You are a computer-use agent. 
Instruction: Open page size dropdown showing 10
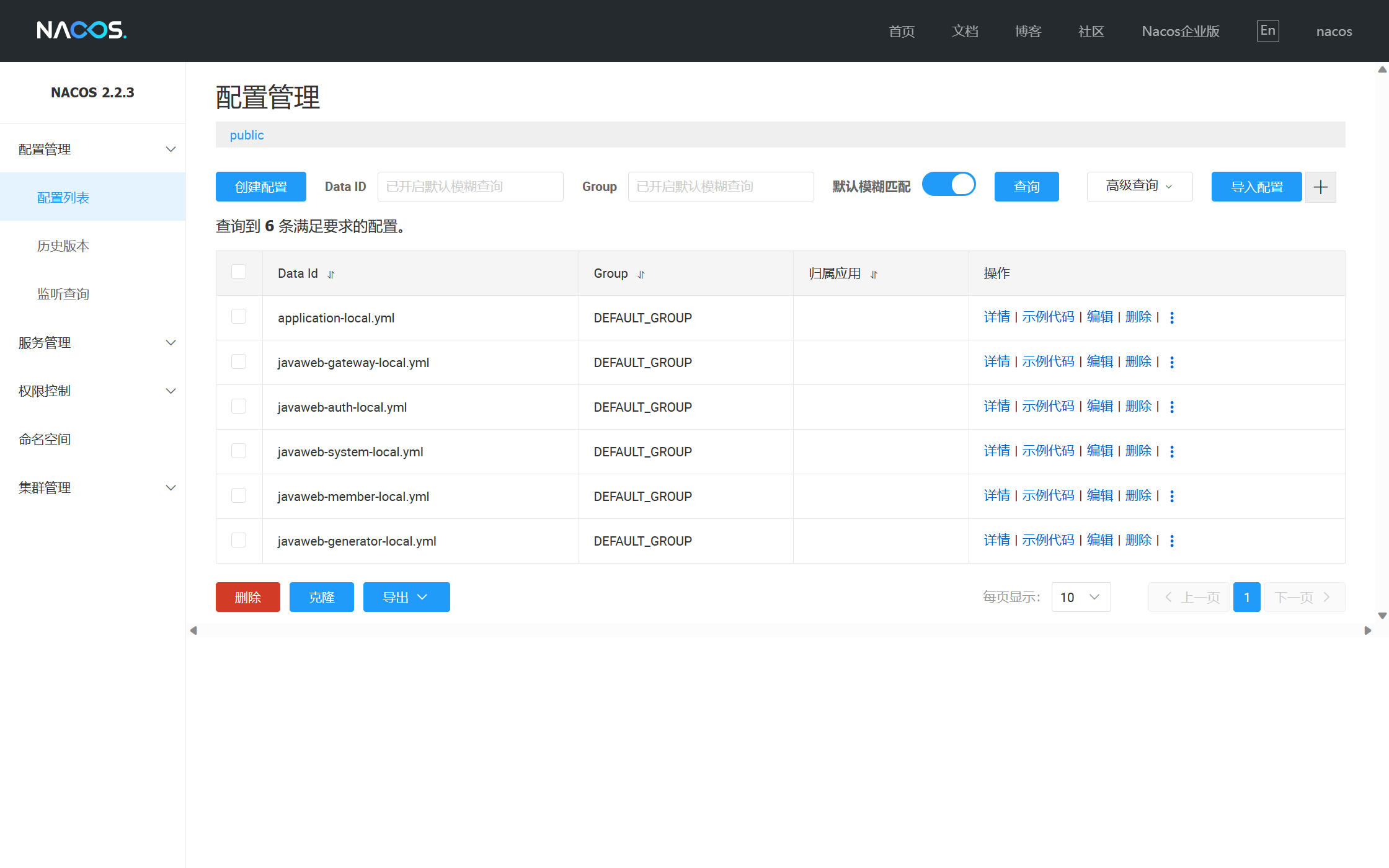(1081, 597)
